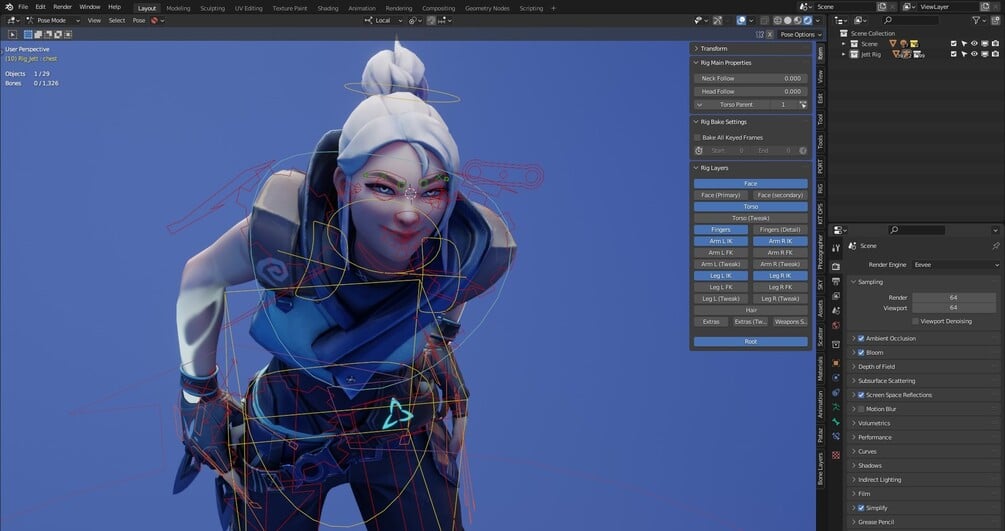Enable Bake All Keyed Frames checkbox

697,137
